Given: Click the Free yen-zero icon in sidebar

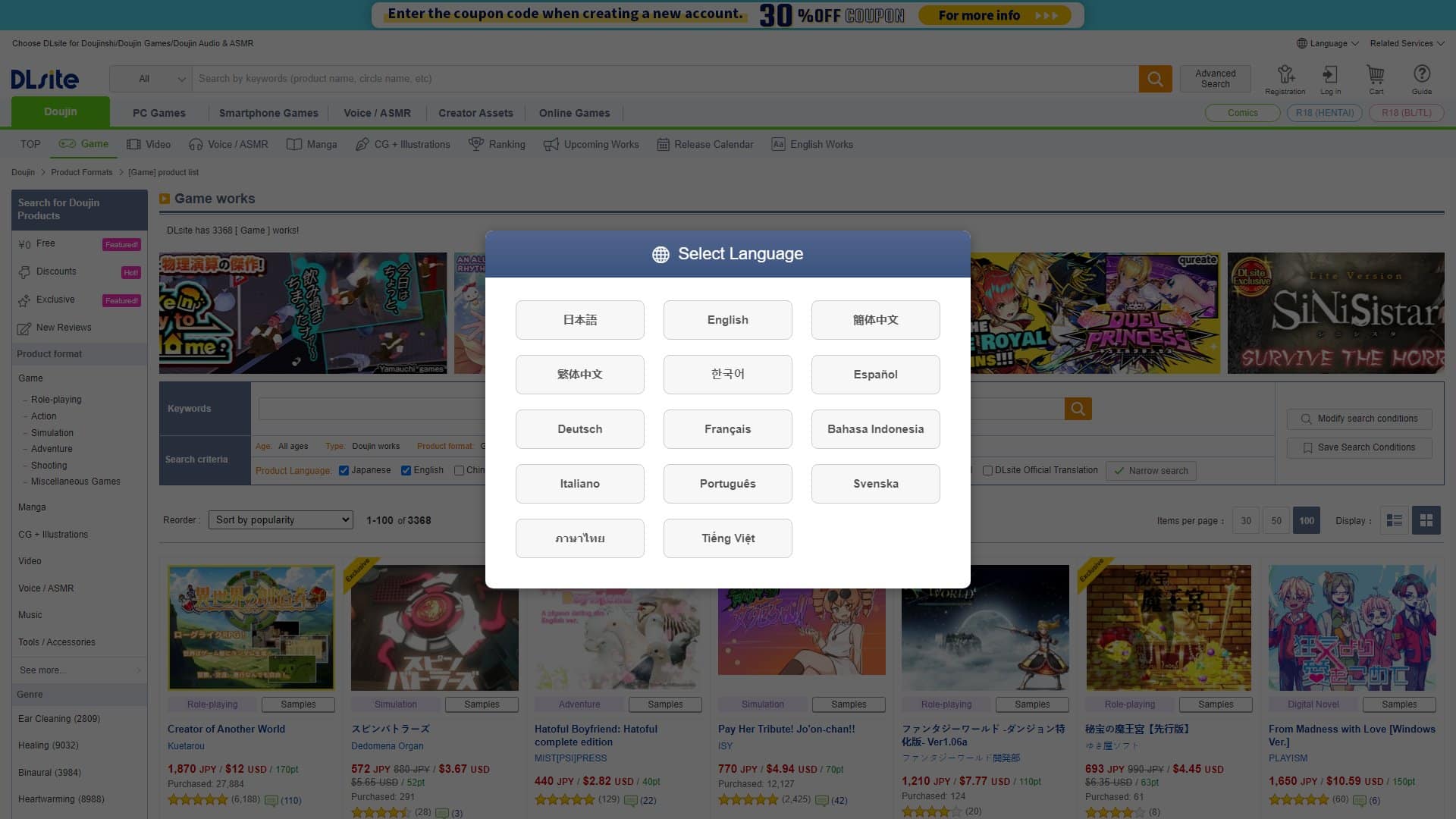Looking at the screenshot, I should click(24, 244).
